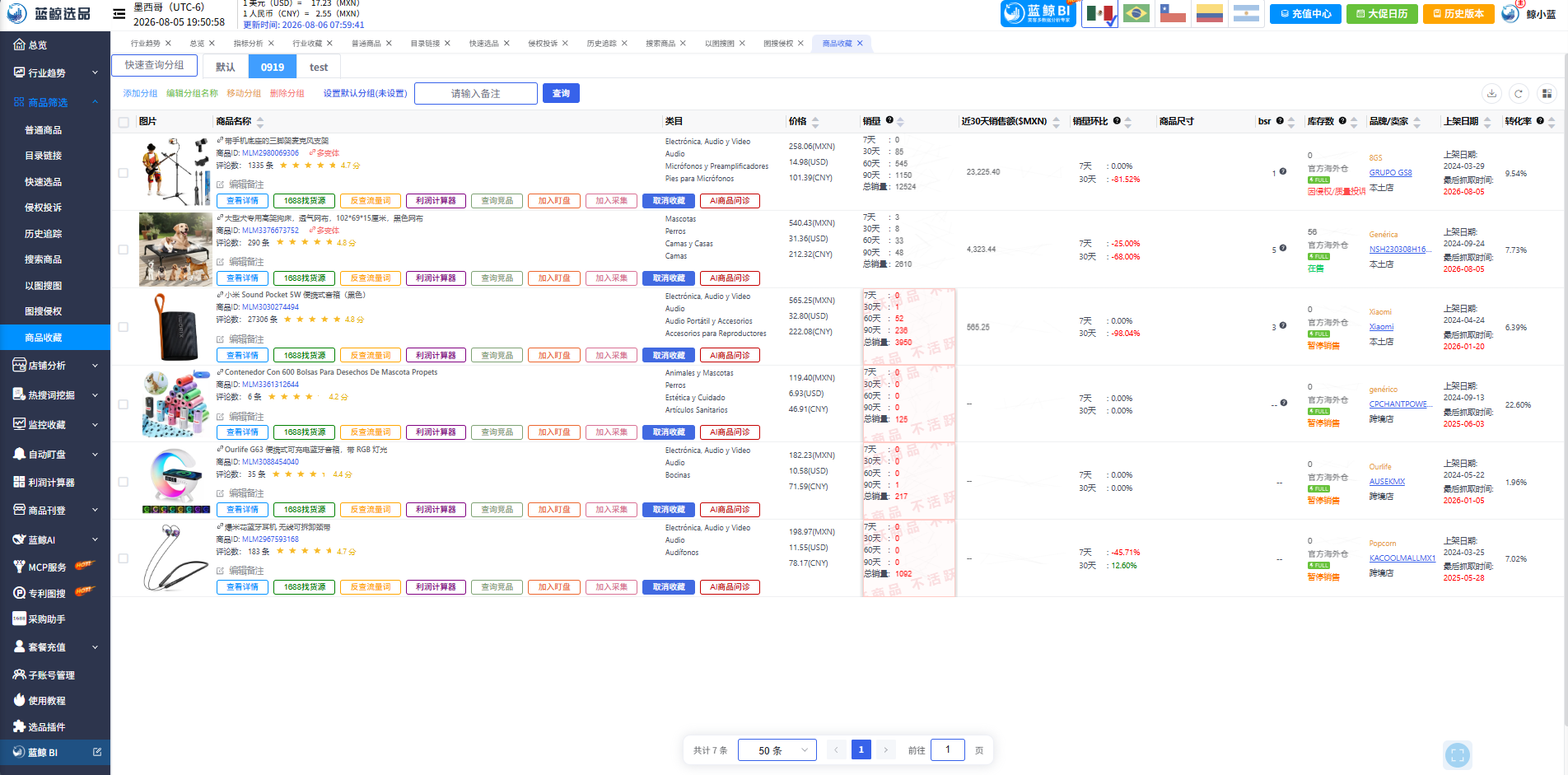Click the 请输入备注 input field
Screen dimensions: 1568x775
click(x=476, y=93)
